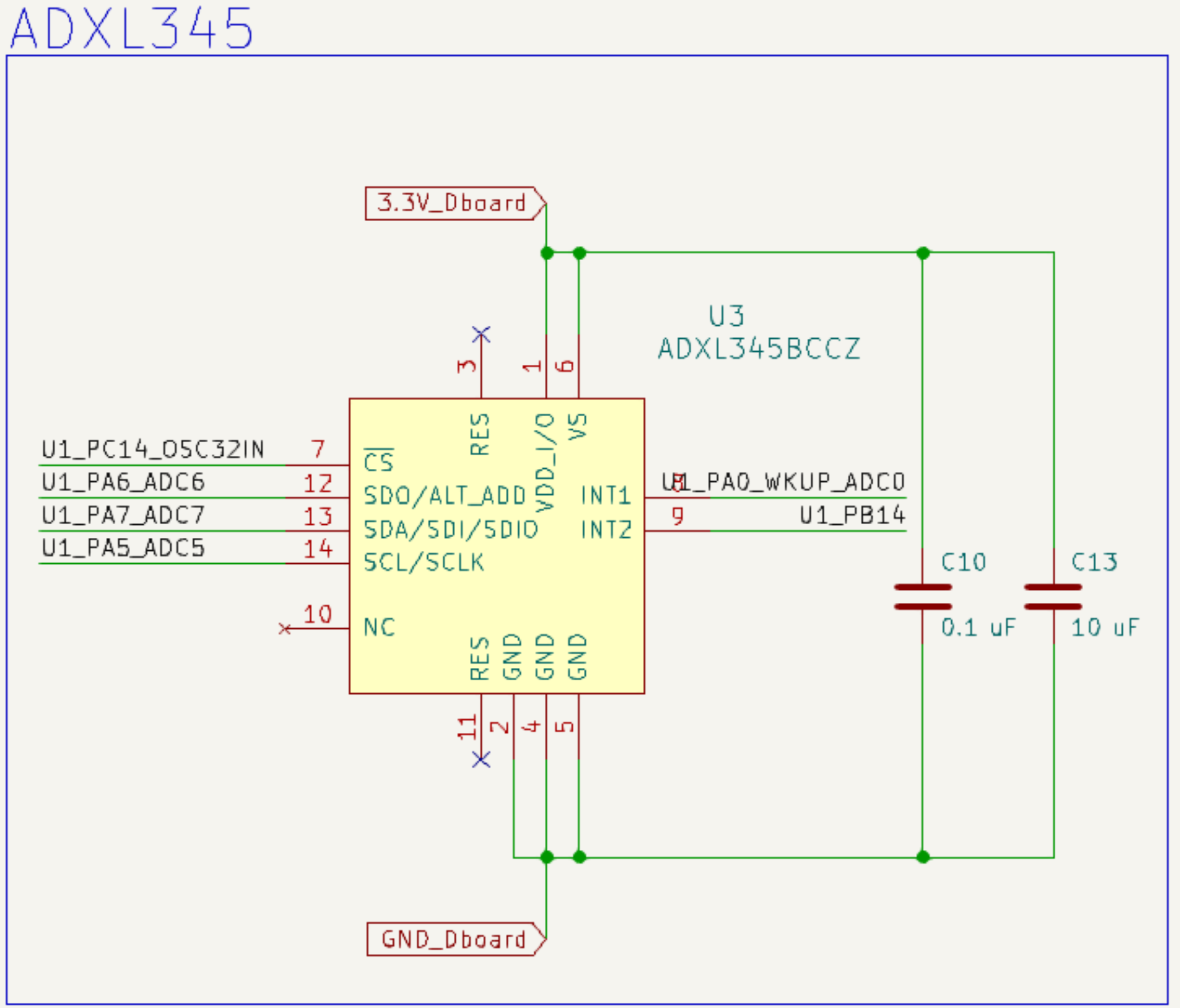The image size is (1180, 1008).
Task: Click the SCL/SCLK pin name
Action: 424,562
